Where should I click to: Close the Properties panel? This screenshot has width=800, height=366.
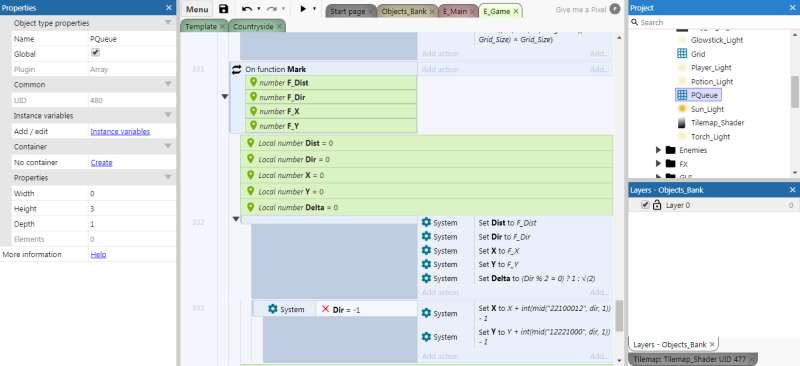pos(169,8)
